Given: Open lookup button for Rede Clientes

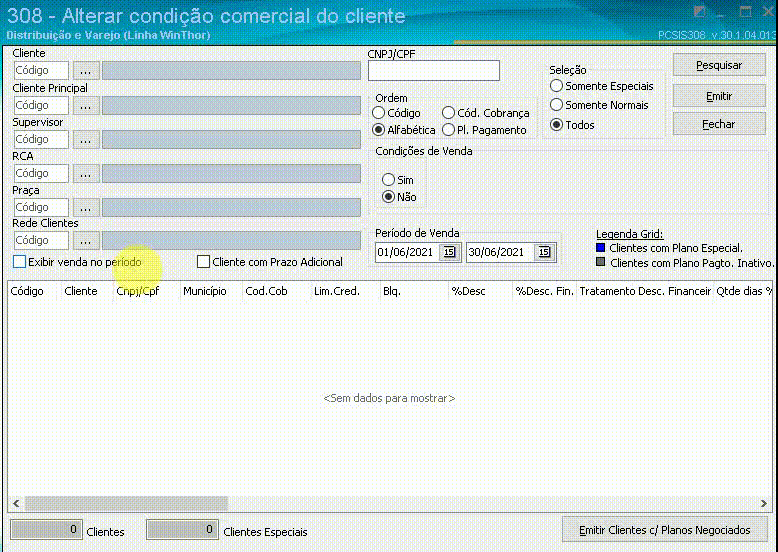Looking at the screenshot, I should coord(86,241).
